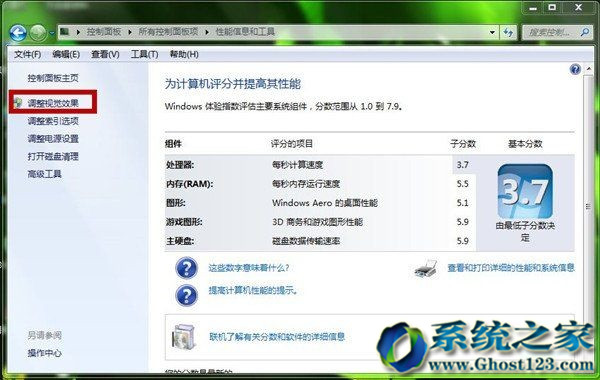
Task: Click question icon beside 提高计算机性能的提示
Action: pos(186,295)
